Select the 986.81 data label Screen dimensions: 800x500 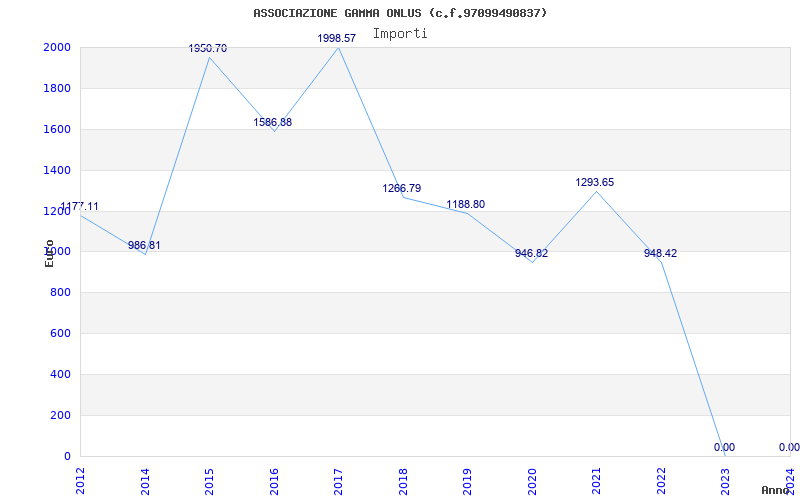click(144, 245)
